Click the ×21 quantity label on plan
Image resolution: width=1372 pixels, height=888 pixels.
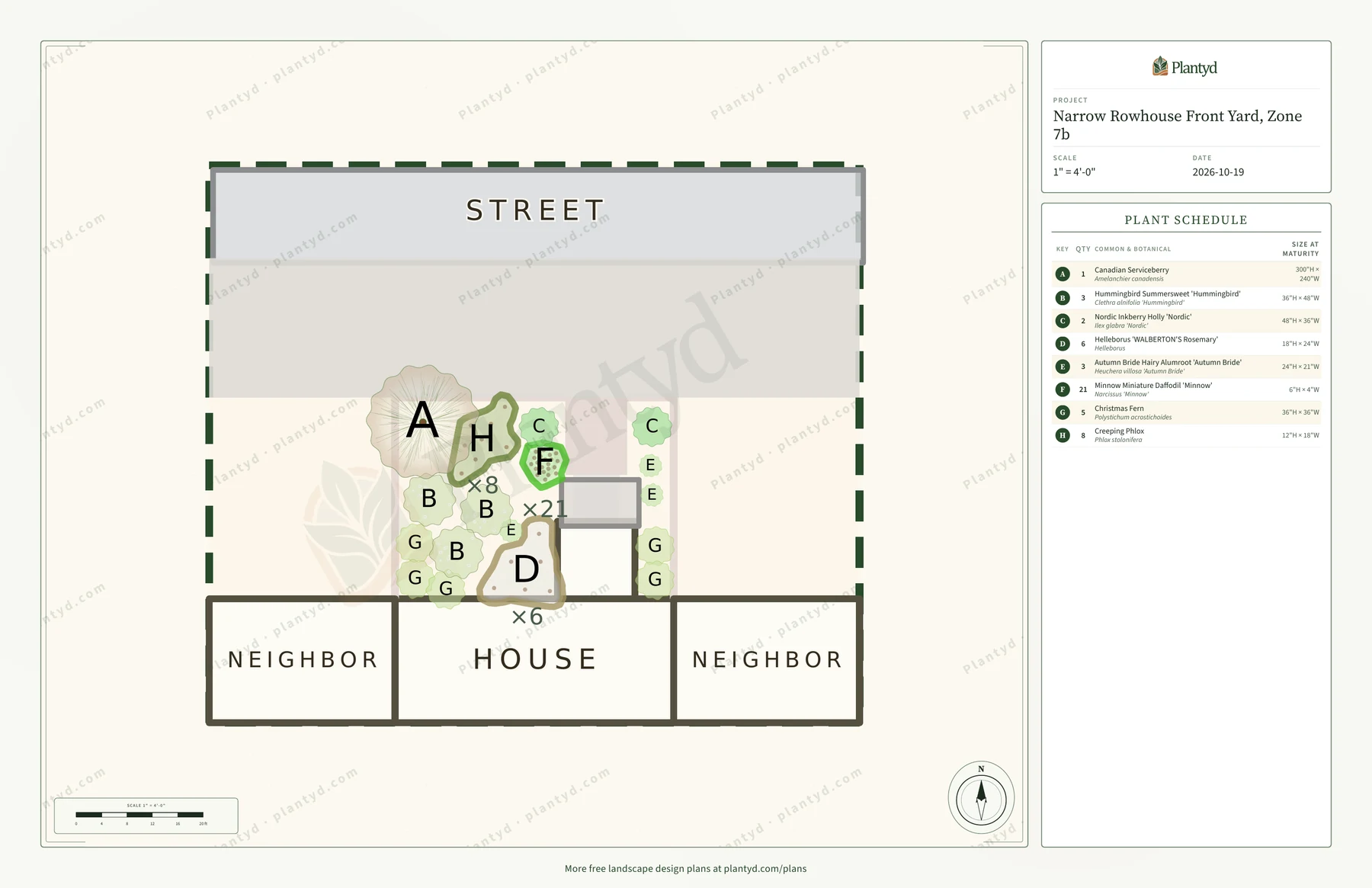pos(545,508)
